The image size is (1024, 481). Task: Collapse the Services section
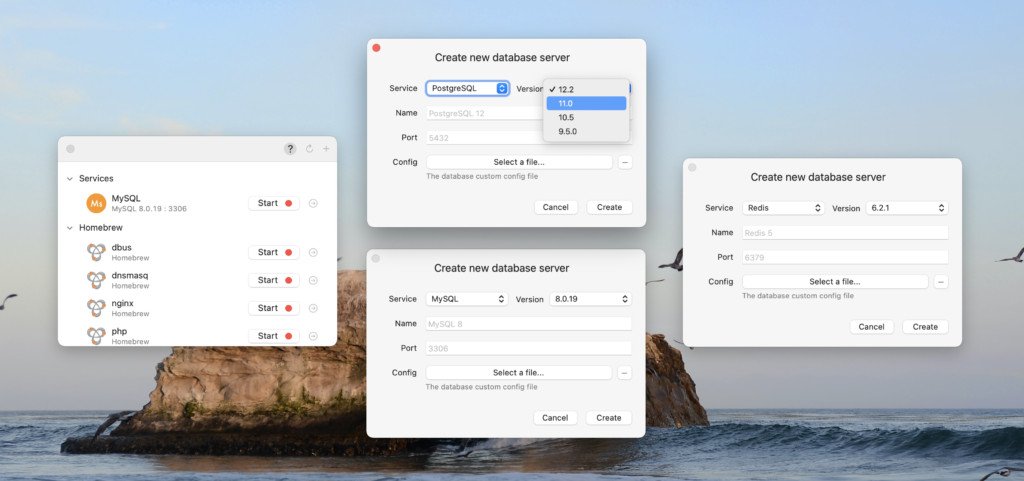click(70, 178)
